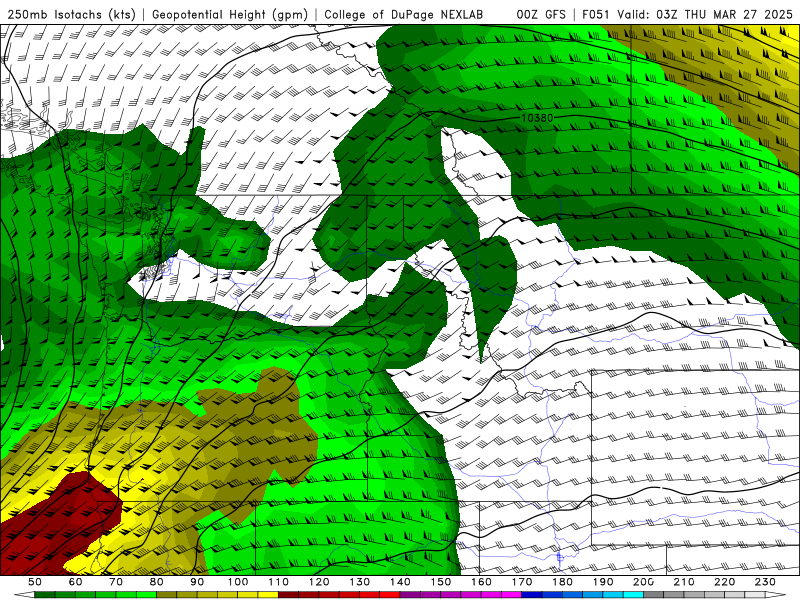800x600 pixels.
Task: Click the colorbar label 230
Action: click(765, 582)
